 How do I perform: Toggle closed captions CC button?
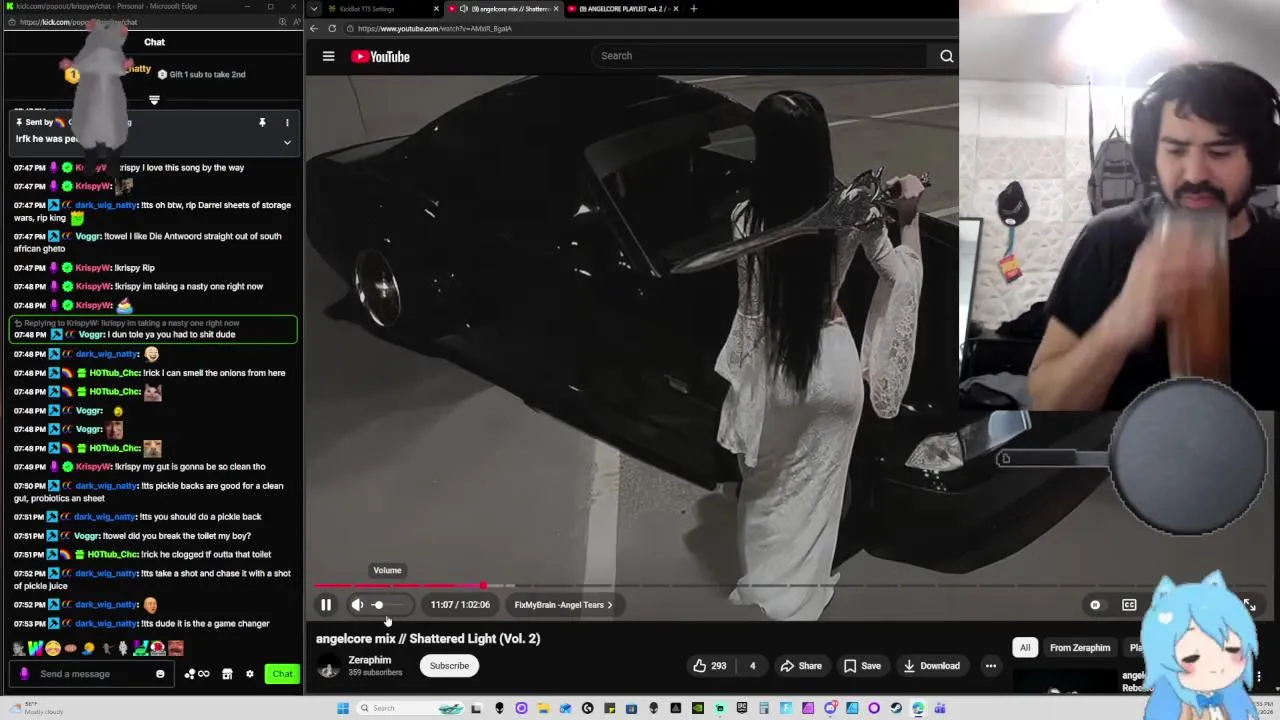tap(1129, 605)
